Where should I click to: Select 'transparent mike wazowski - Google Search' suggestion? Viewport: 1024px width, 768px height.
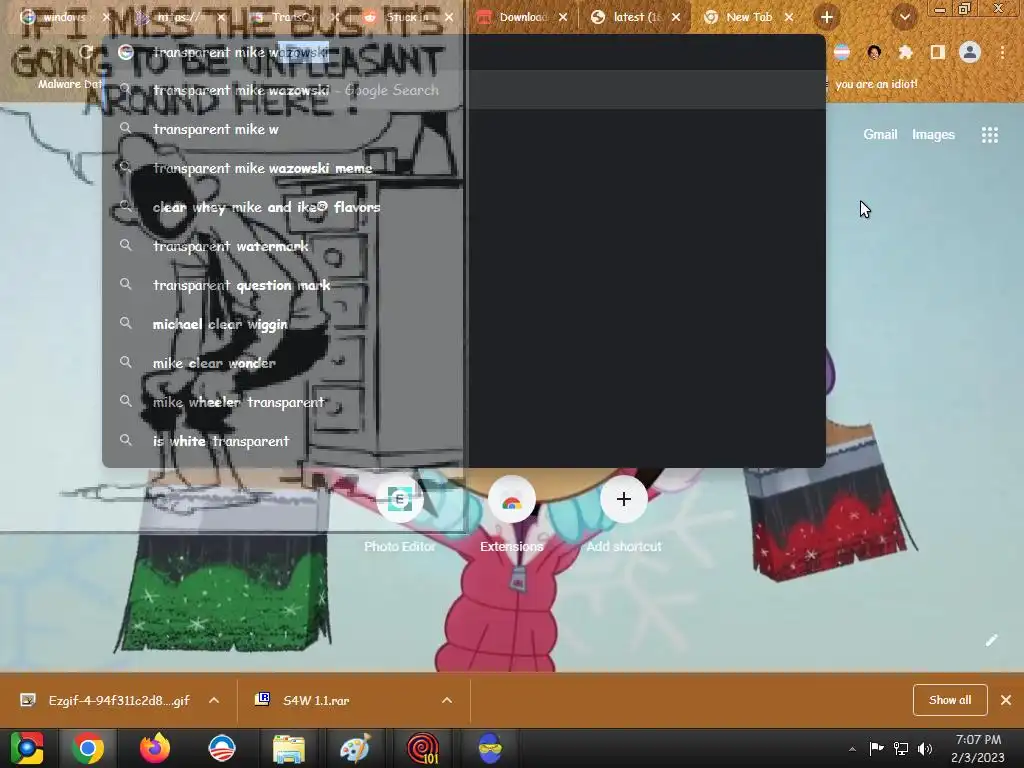464,90
